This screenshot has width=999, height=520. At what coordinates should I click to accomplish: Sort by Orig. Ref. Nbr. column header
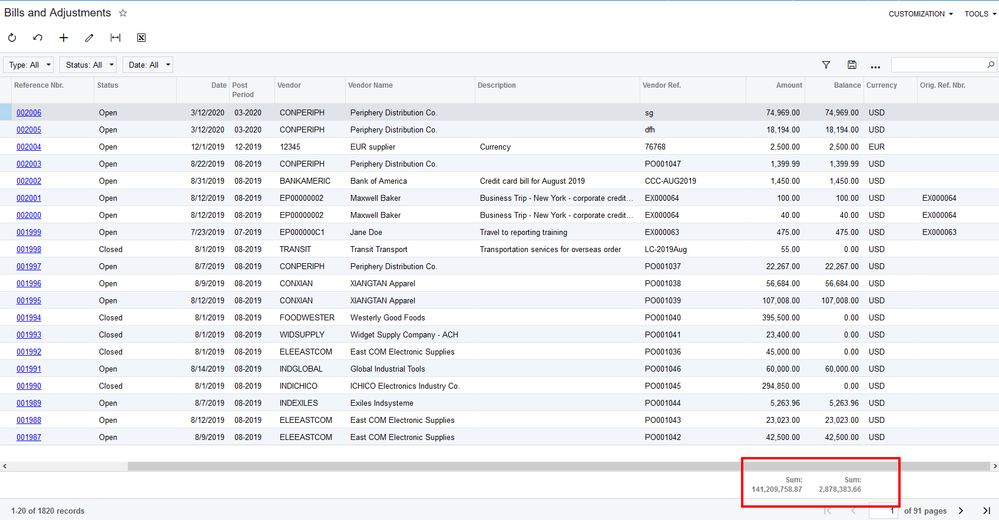click(x=942, y=85)
